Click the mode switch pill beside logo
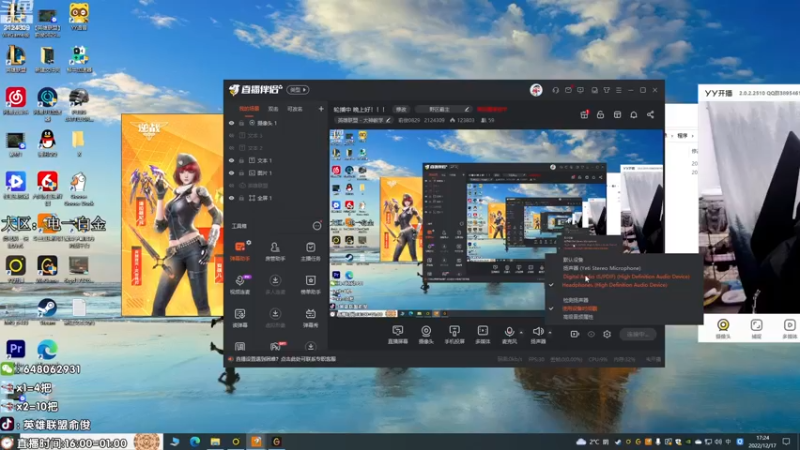The image size is (800, 450). (x=298, y=90)
